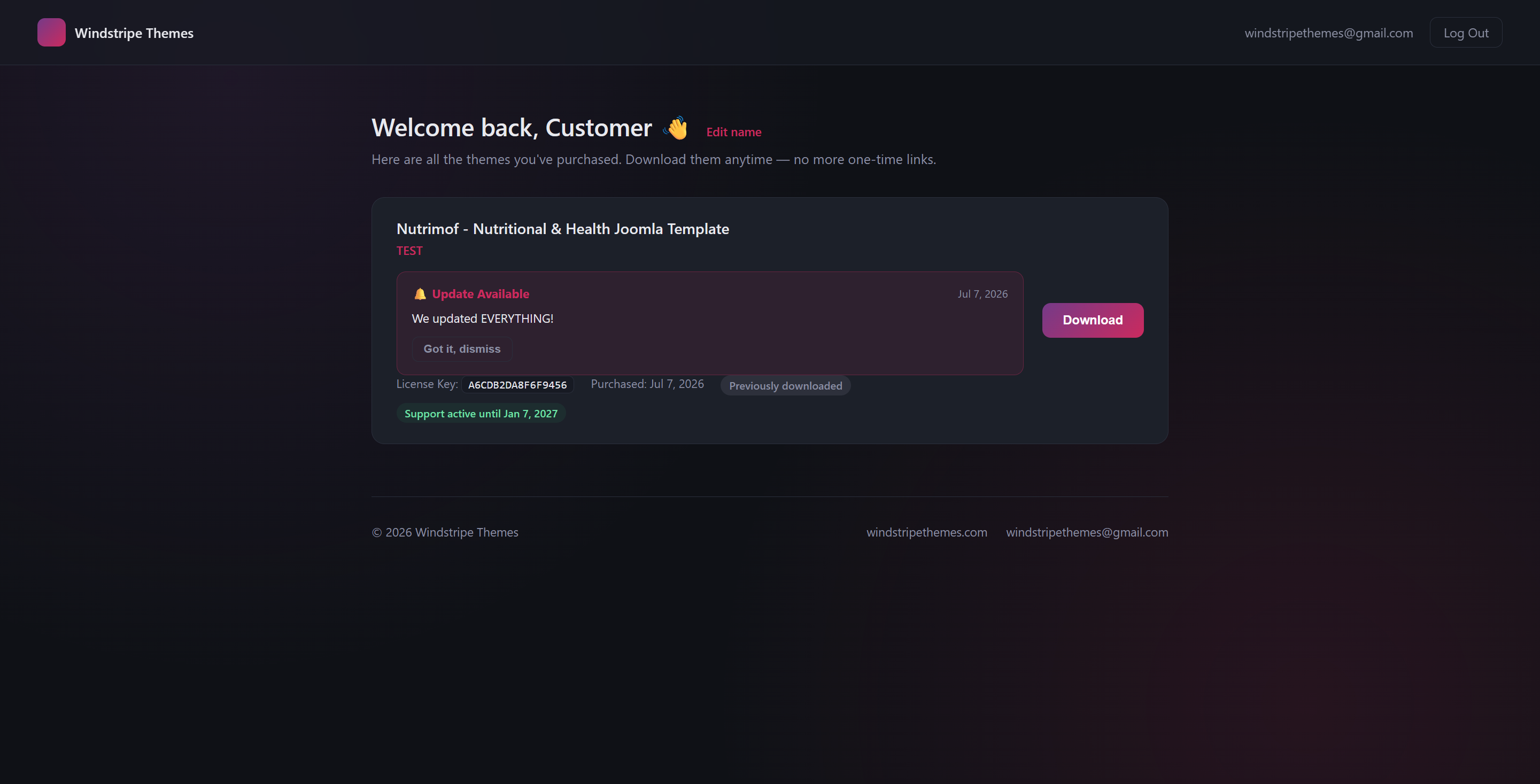Click the account email in the header
This screenshot has height=784, width=1540.
point(1329,33)
